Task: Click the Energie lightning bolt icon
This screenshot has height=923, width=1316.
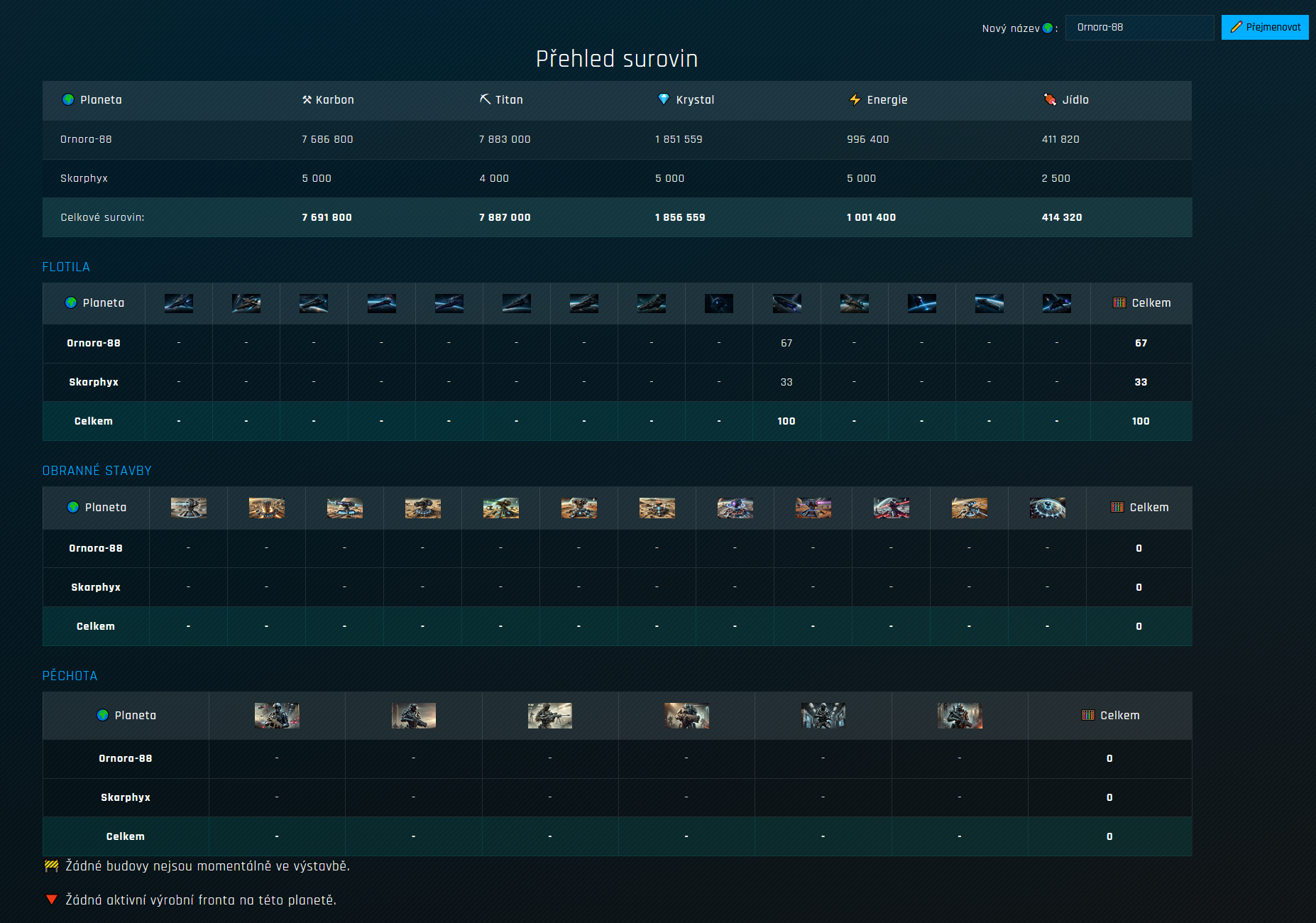Action: click(855, 99)
